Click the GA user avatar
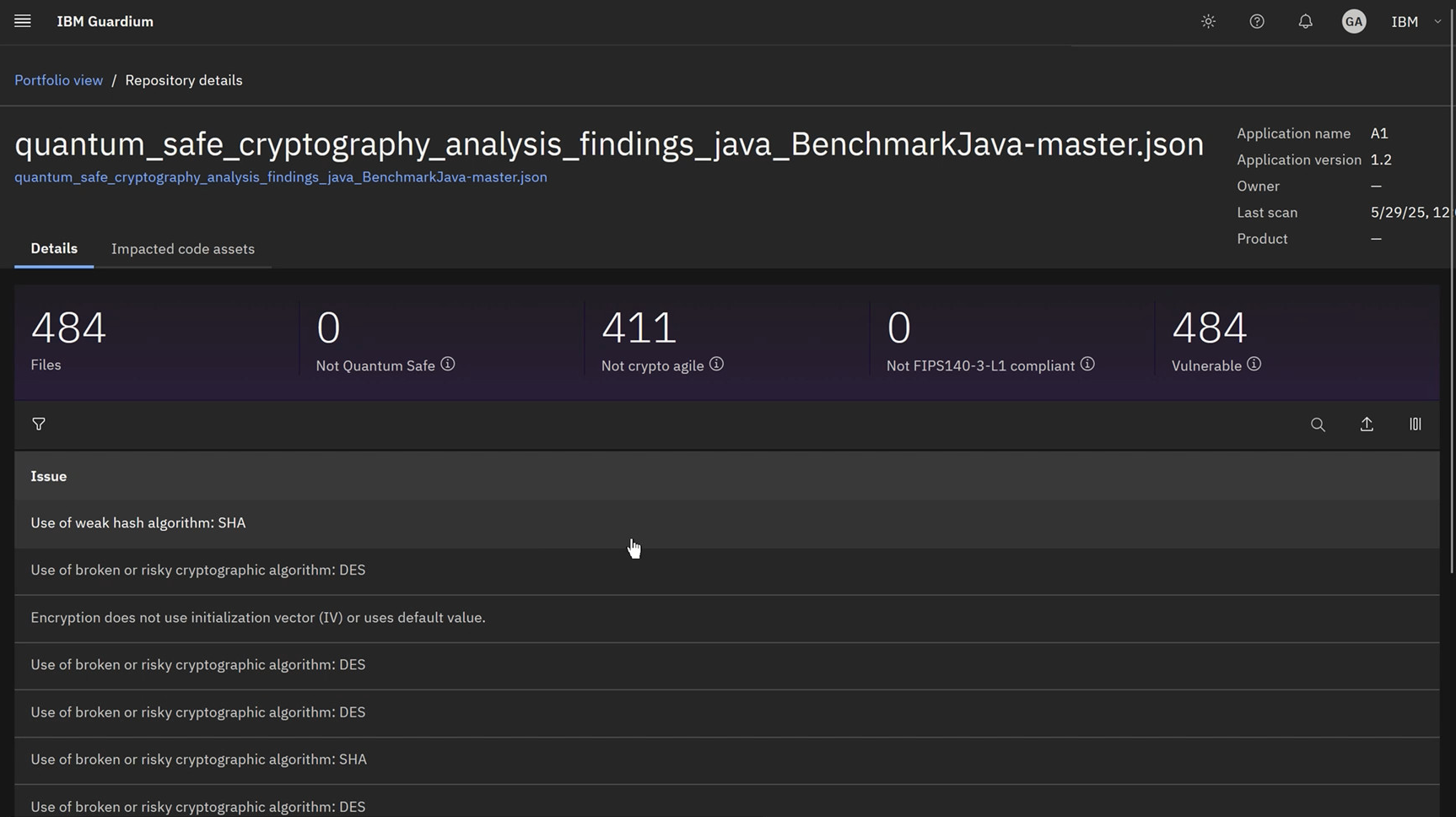 [x=1354, y=21]
